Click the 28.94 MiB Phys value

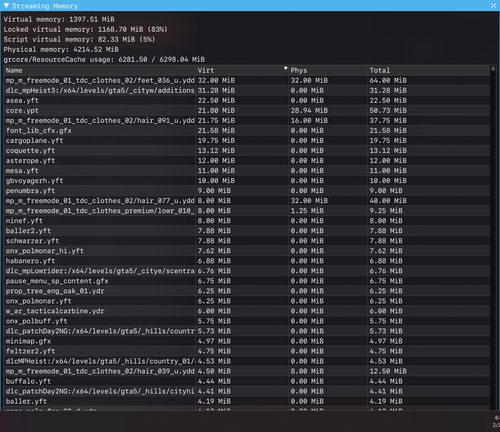coord(309,110)
